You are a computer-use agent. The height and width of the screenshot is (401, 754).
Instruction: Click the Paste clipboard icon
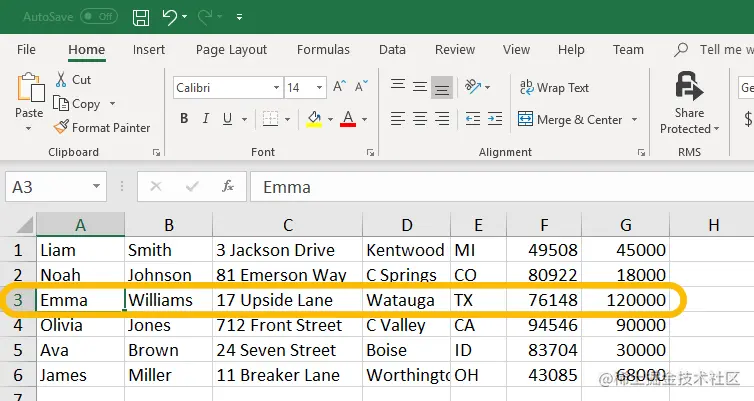pos(30,87)
